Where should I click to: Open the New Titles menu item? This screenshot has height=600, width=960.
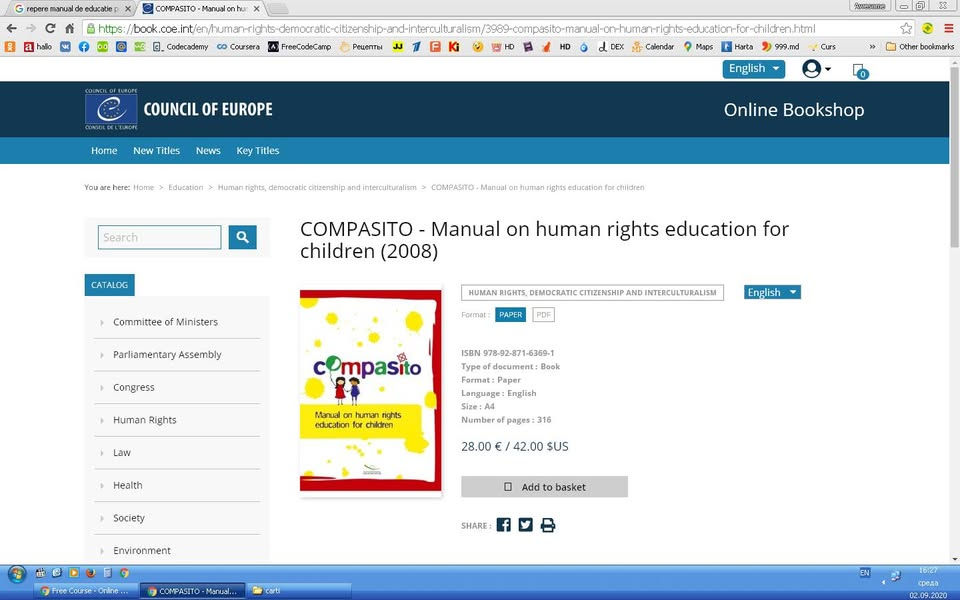coord(156,151)
